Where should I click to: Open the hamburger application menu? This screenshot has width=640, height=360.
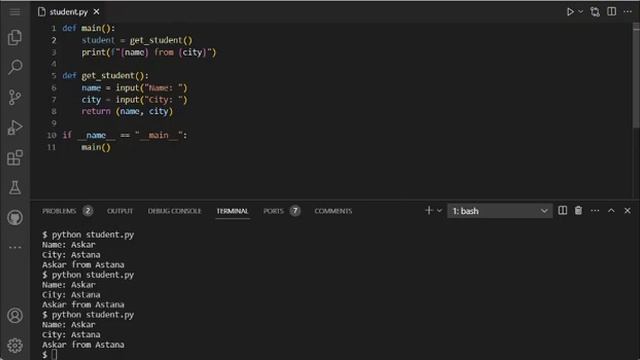15,12
